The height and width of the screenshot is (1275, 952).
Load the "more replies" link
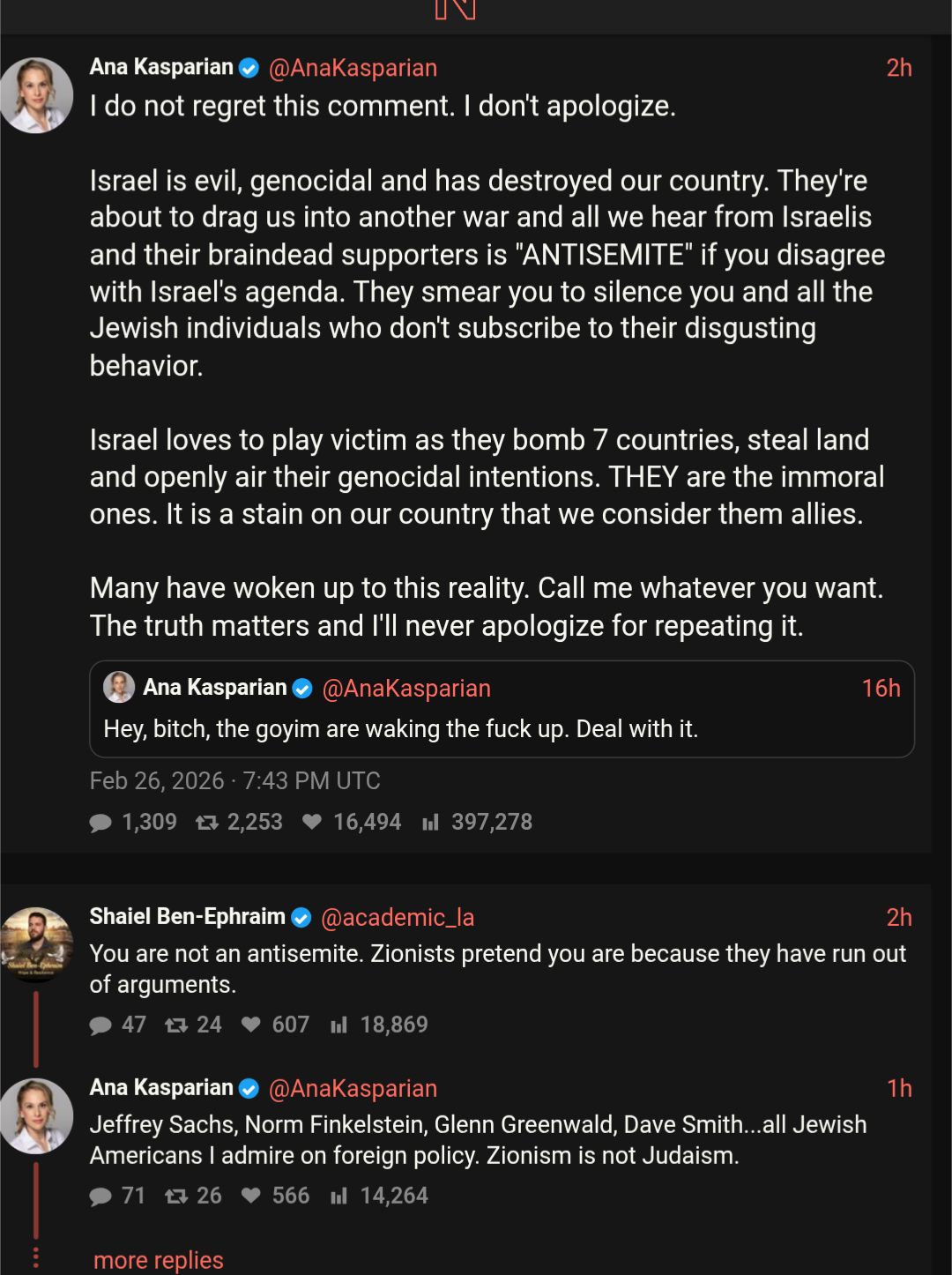159,1260
